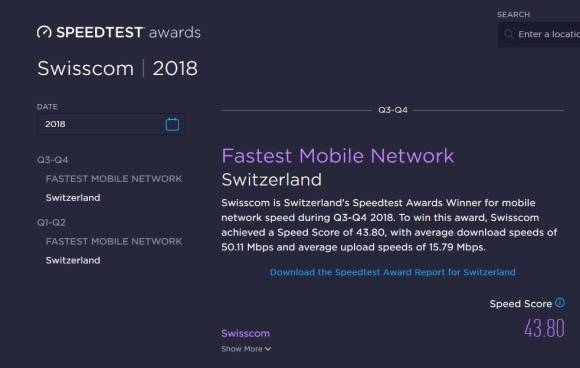Open the calendar date picker icon
The height and width of the screenshot is (368, 580).
172,124
